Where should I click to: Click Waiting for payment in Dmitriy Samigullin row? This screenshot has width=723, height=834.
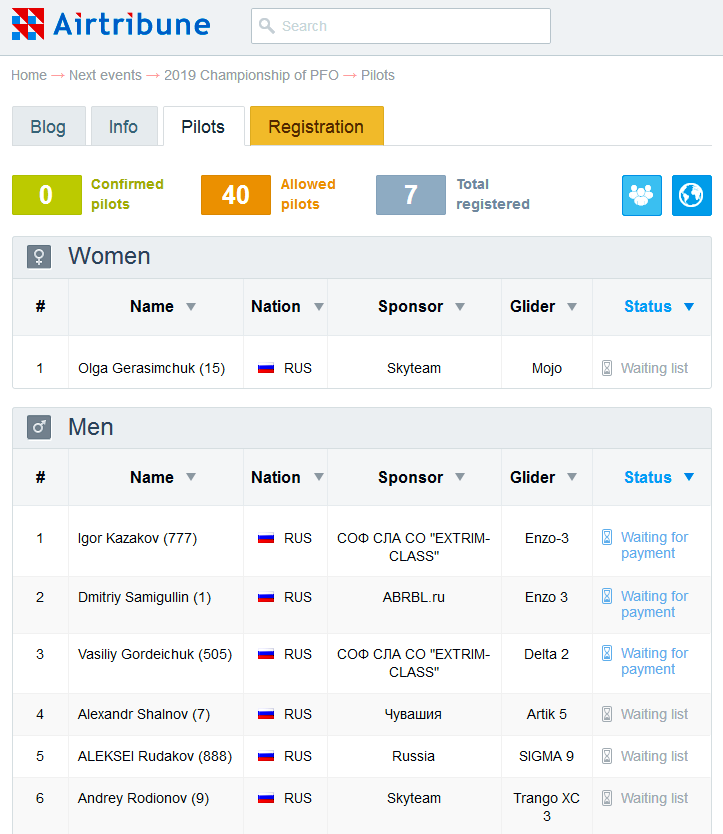(654, 604)
